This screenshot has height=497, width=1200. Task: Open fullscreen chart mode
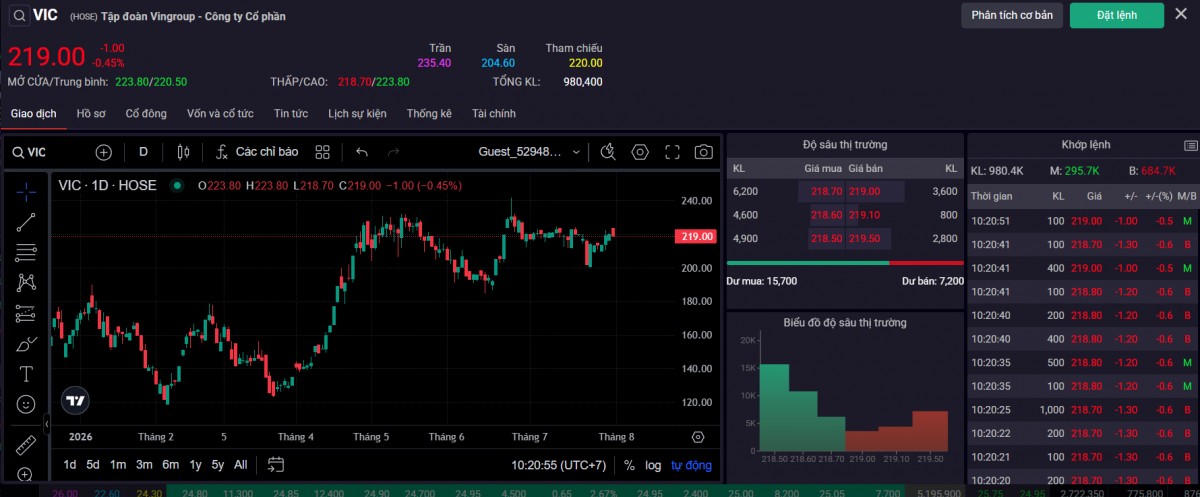click(x=672, y=152)
